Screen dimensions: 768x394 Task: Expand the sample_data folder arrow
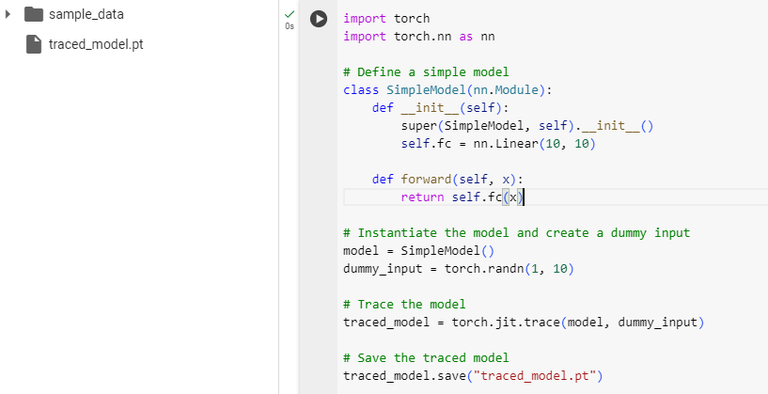coord(7,14)
